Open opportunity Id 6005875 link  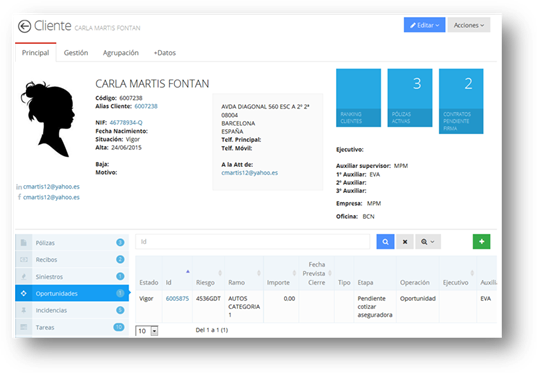pyautogui.click(x=177, y=298)
